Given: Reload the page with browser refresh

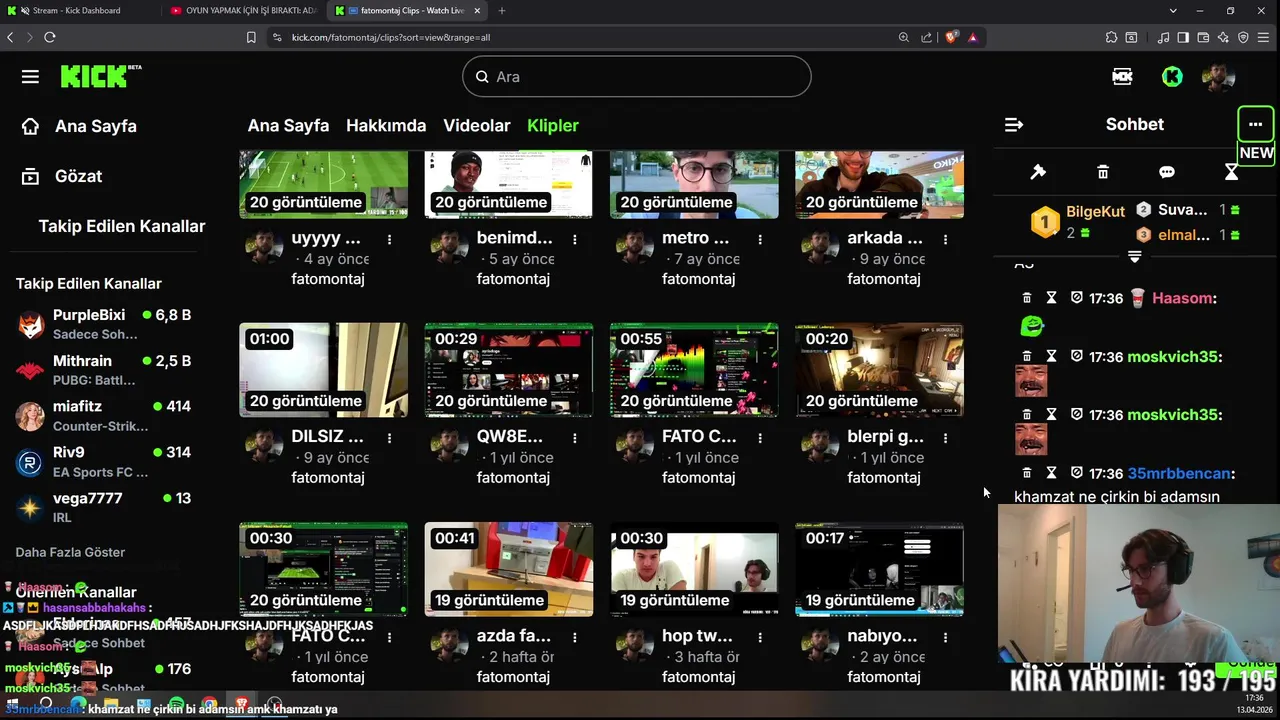Looking at the screenshot, I should (x=49, y=37).
